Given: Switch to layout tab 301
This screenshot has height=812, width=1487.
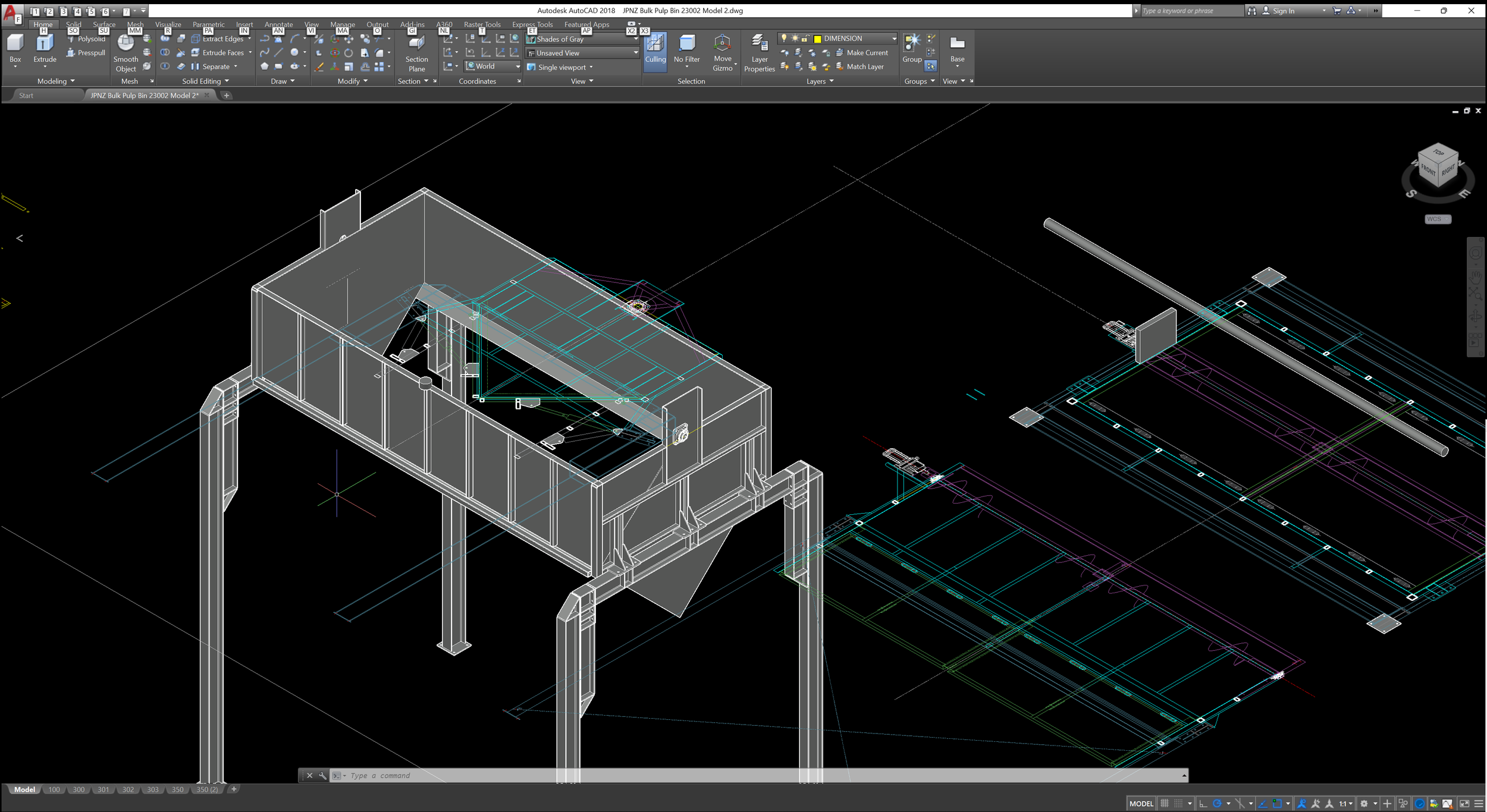Looking at the screenshot, I should [103, 789].
